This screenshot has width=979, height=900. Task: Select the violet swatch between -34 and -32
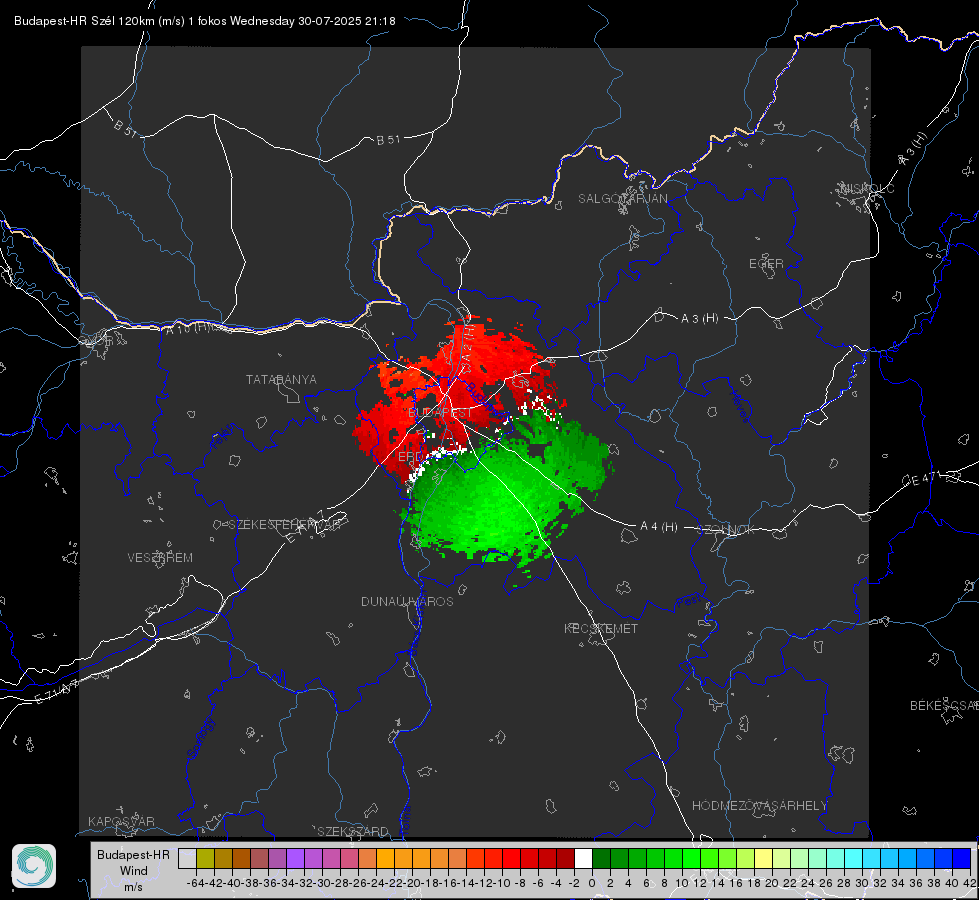click(x=295, y=858)
